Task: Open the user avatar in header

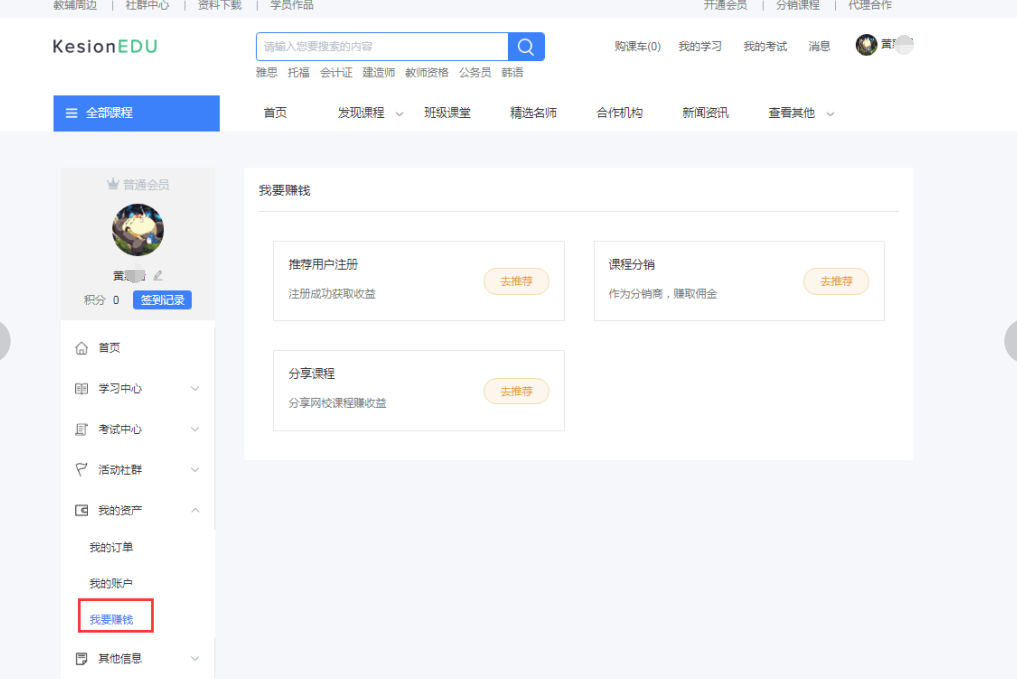Action: pos(866,45)
